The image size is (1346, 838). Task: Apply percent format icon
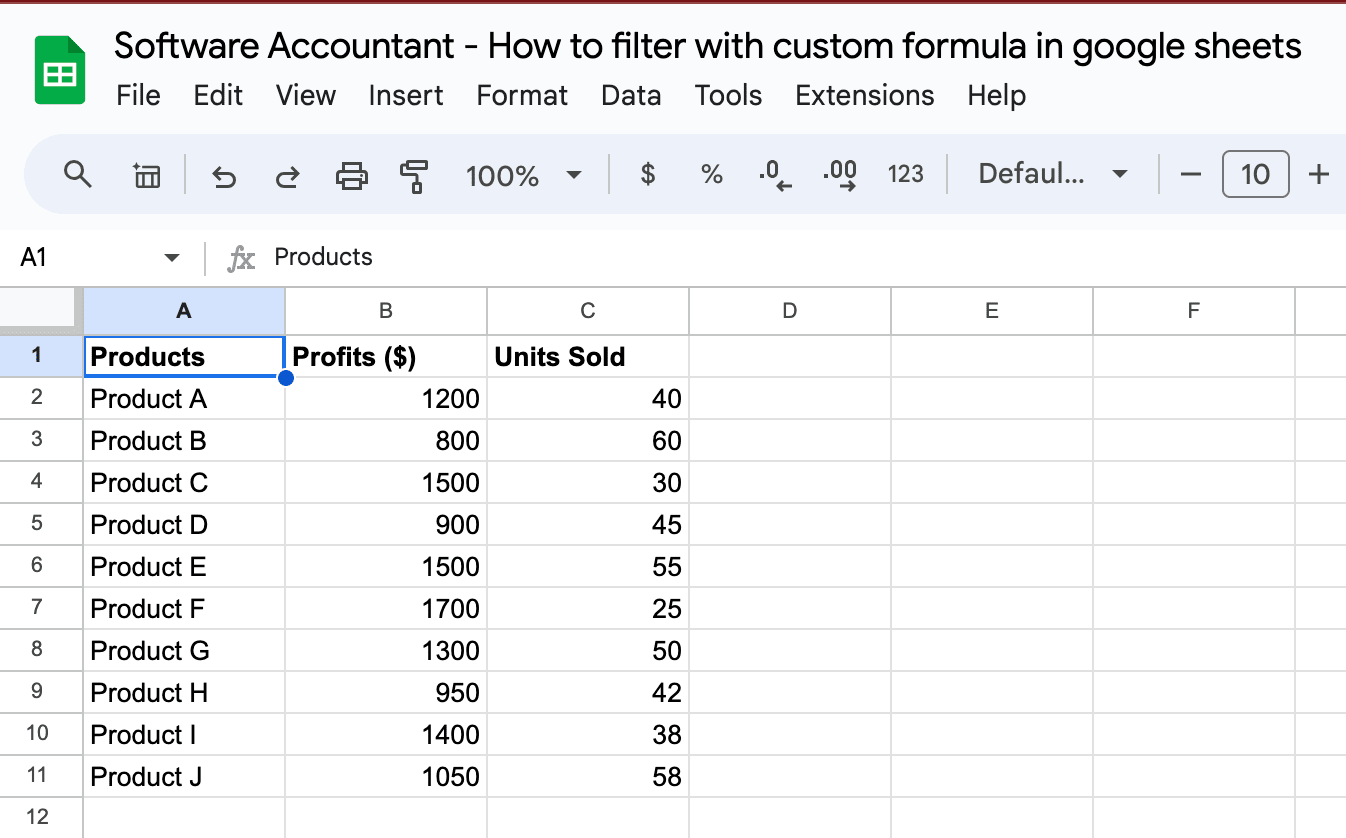(711, 175)
